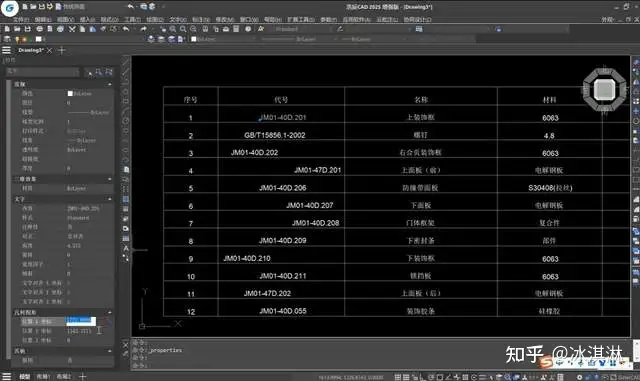Screen dimensions: 640x381
Task: Select the Zoom Window magnifier icon
Action: click(x=183, y=29)
